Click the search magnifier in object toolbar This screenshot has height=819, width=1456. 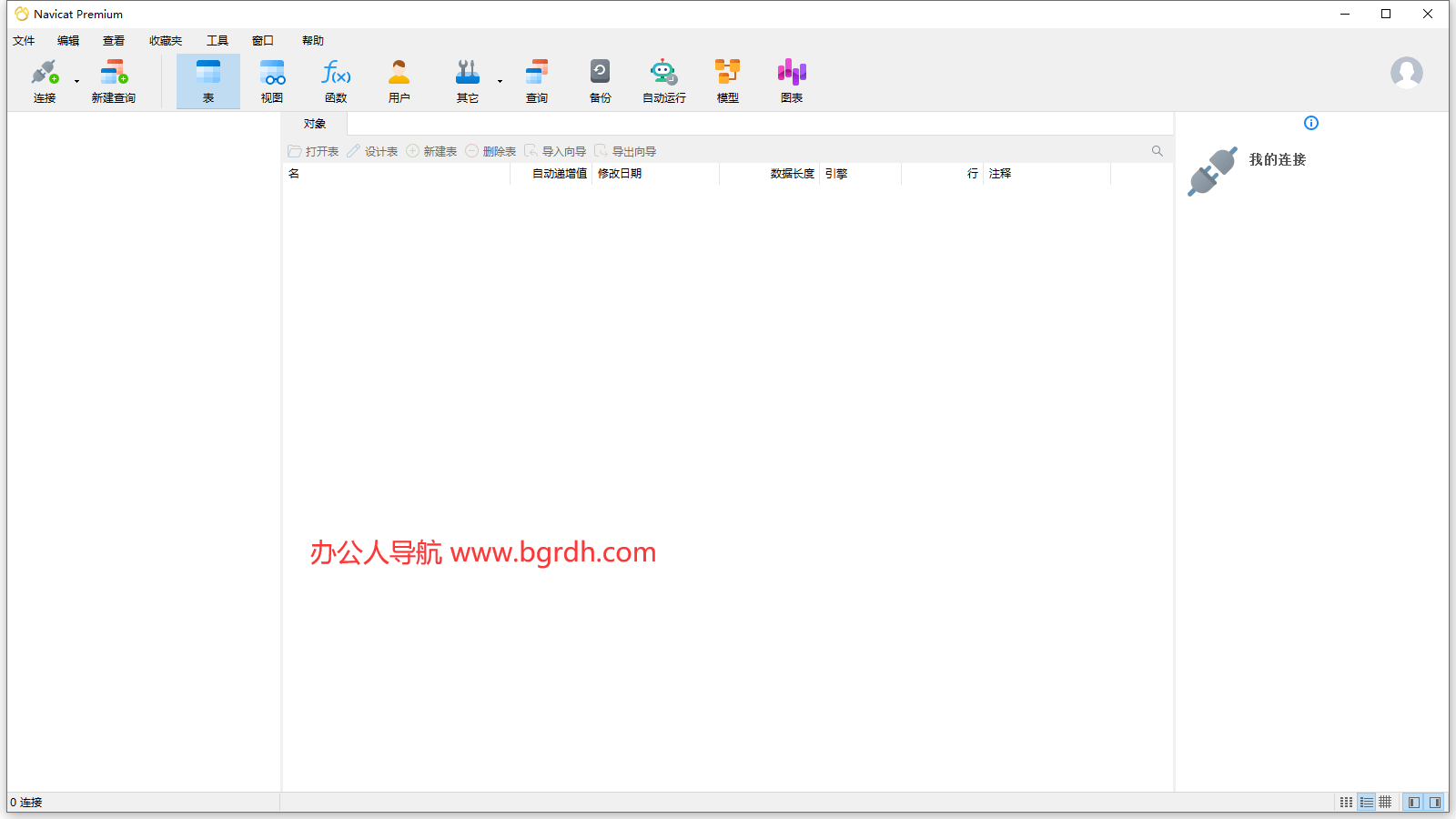pyautogui.click(x=1157, y=151)
